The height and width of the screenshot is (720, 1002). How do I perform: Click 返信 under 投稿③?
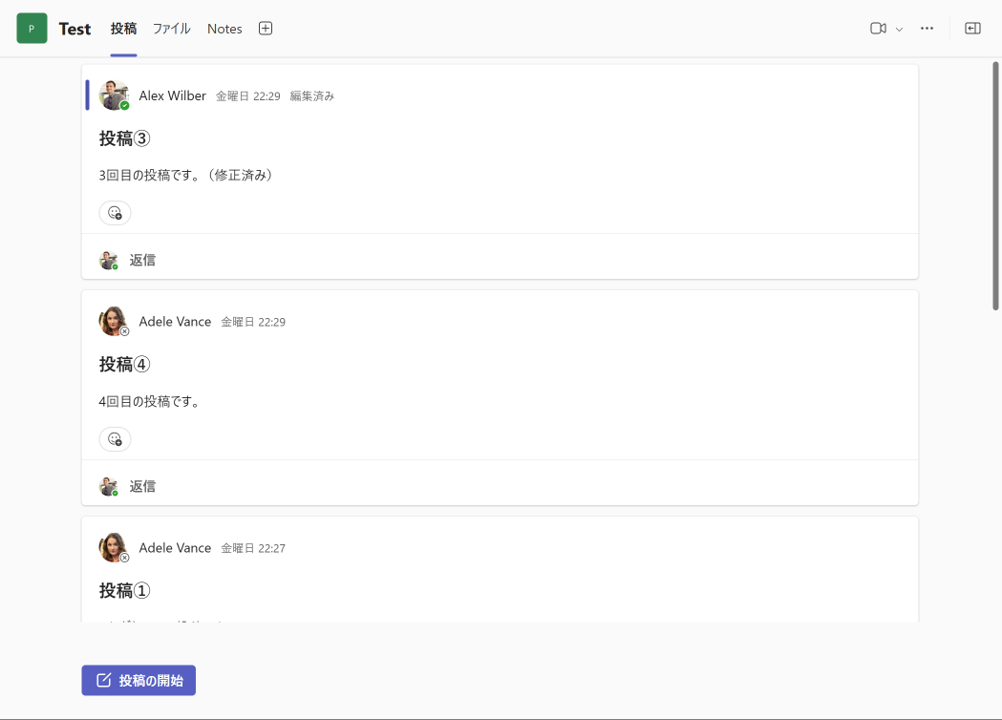pyautogui.click(x=142, y=260)
